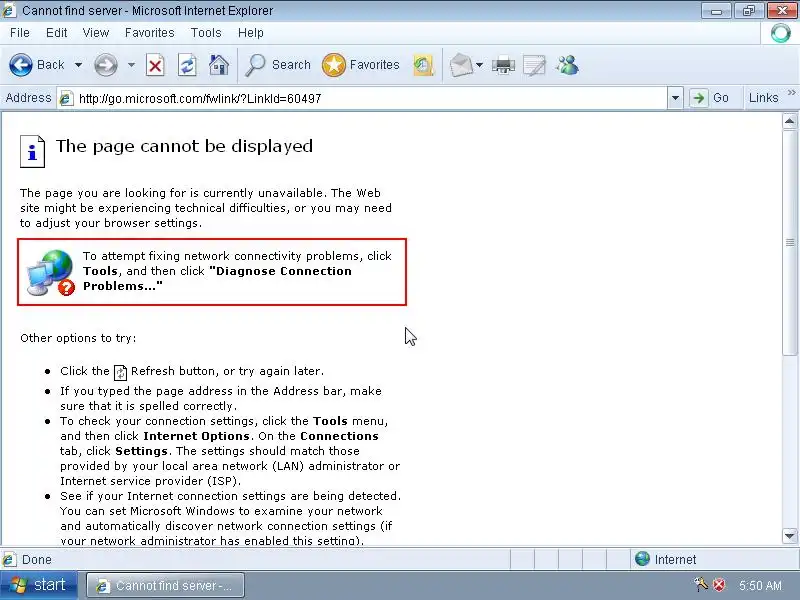Click the 'Other options to try:' text

tap(78, 338)
